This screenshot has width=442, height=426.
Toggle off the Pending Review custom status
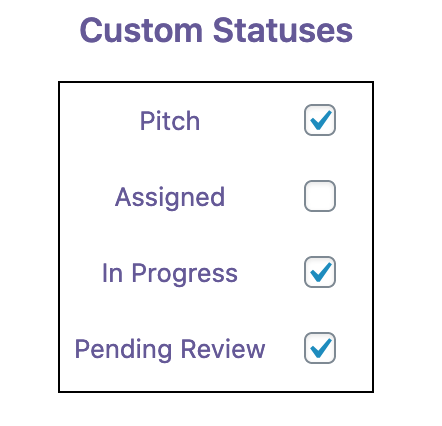320,348
